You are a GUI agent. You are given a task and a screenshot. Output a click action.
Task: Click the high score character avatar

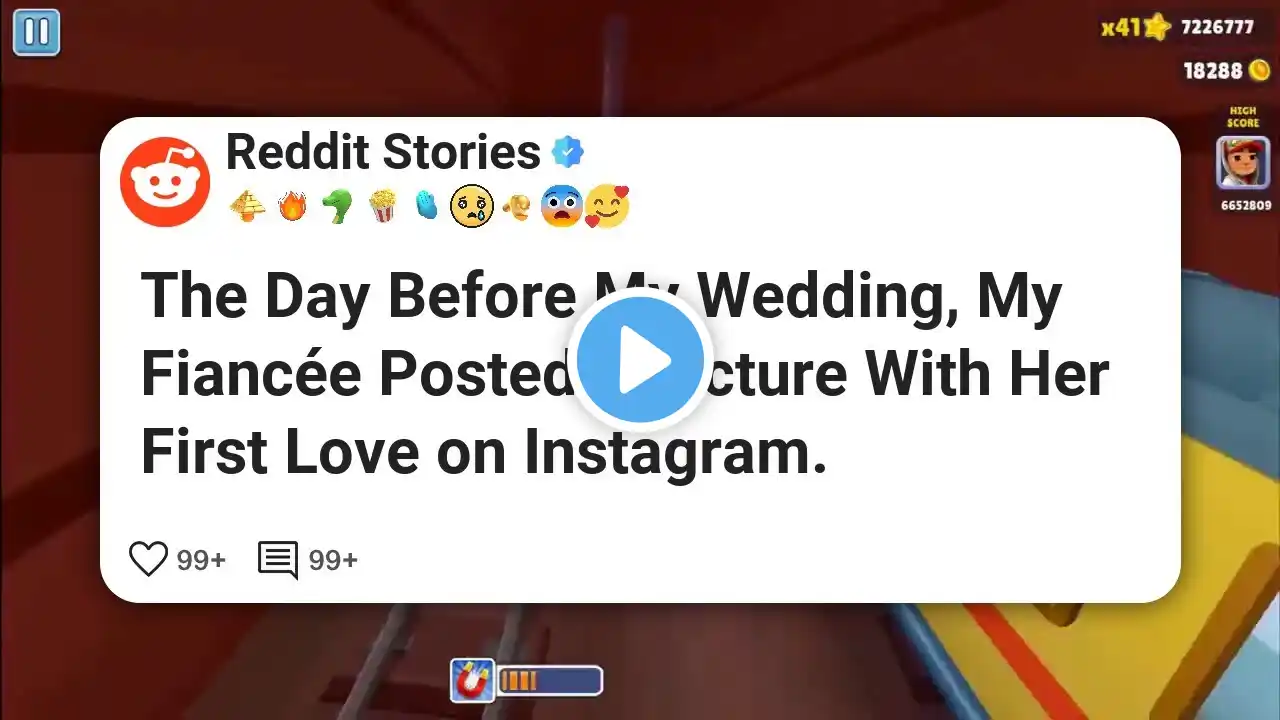(1243, 163)
